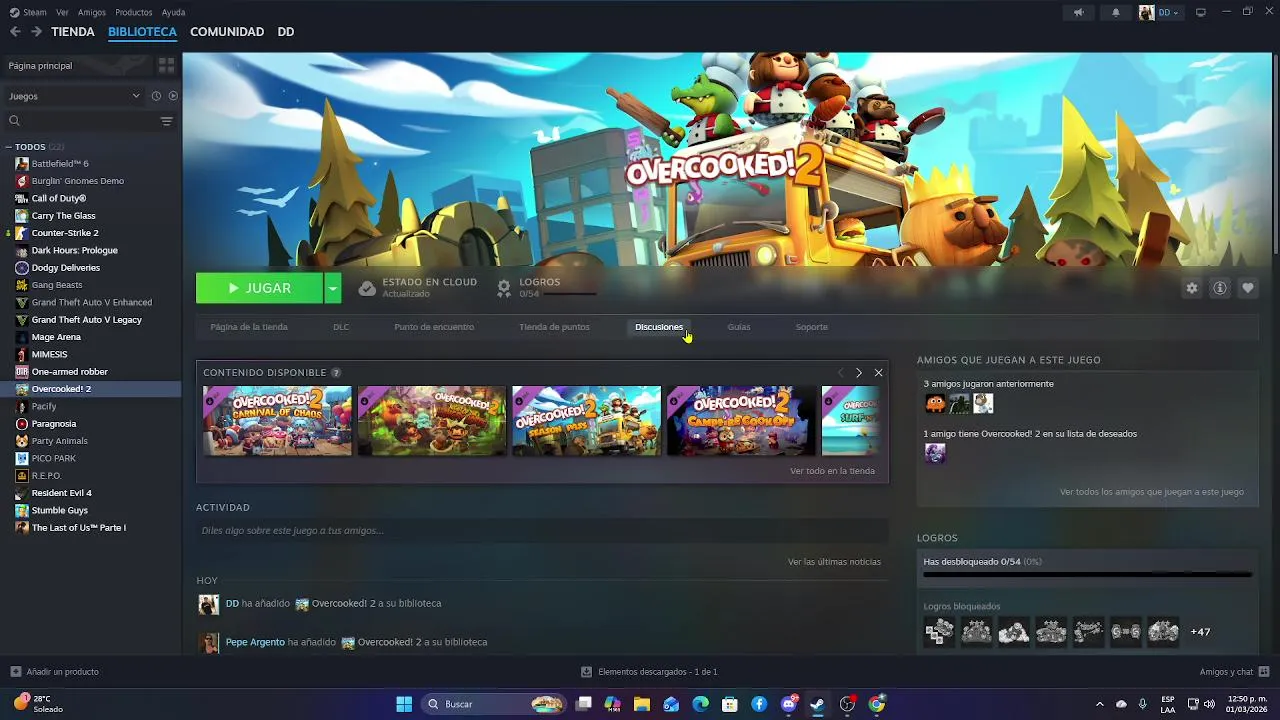Close the Contenido Disponible panel
Image resolution: width=1280 pixels, height=720 pixels.
(878, 373)
